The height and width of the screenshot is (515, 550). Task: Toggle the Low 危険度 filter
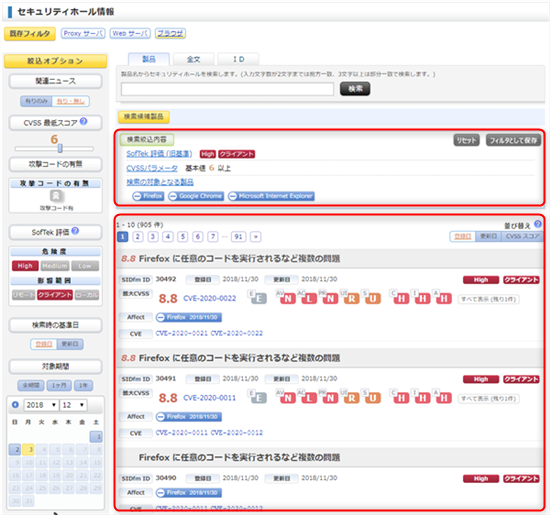[x=85, y=266]
